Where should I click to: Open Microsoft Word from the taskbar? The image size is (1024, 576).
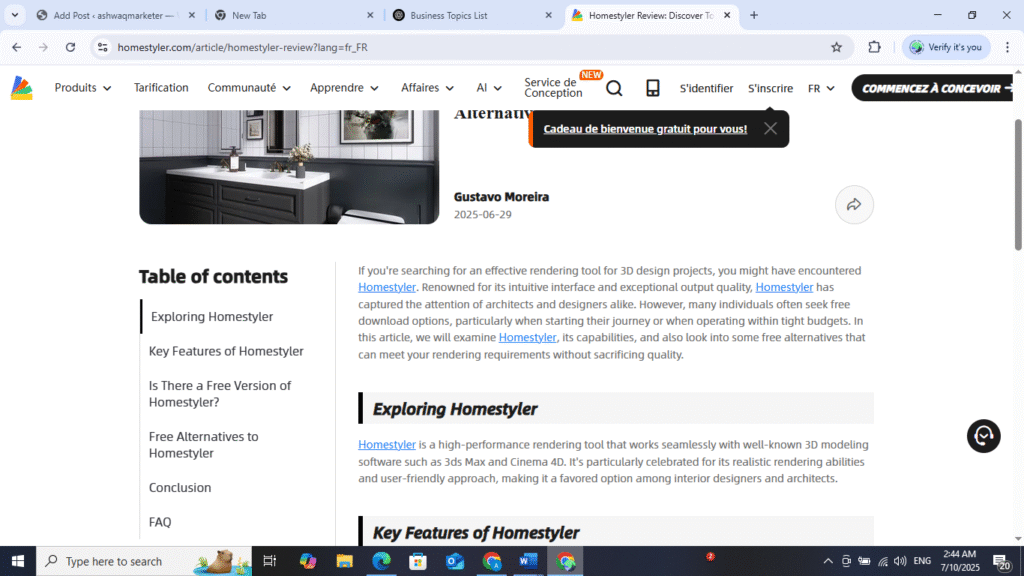528,561
